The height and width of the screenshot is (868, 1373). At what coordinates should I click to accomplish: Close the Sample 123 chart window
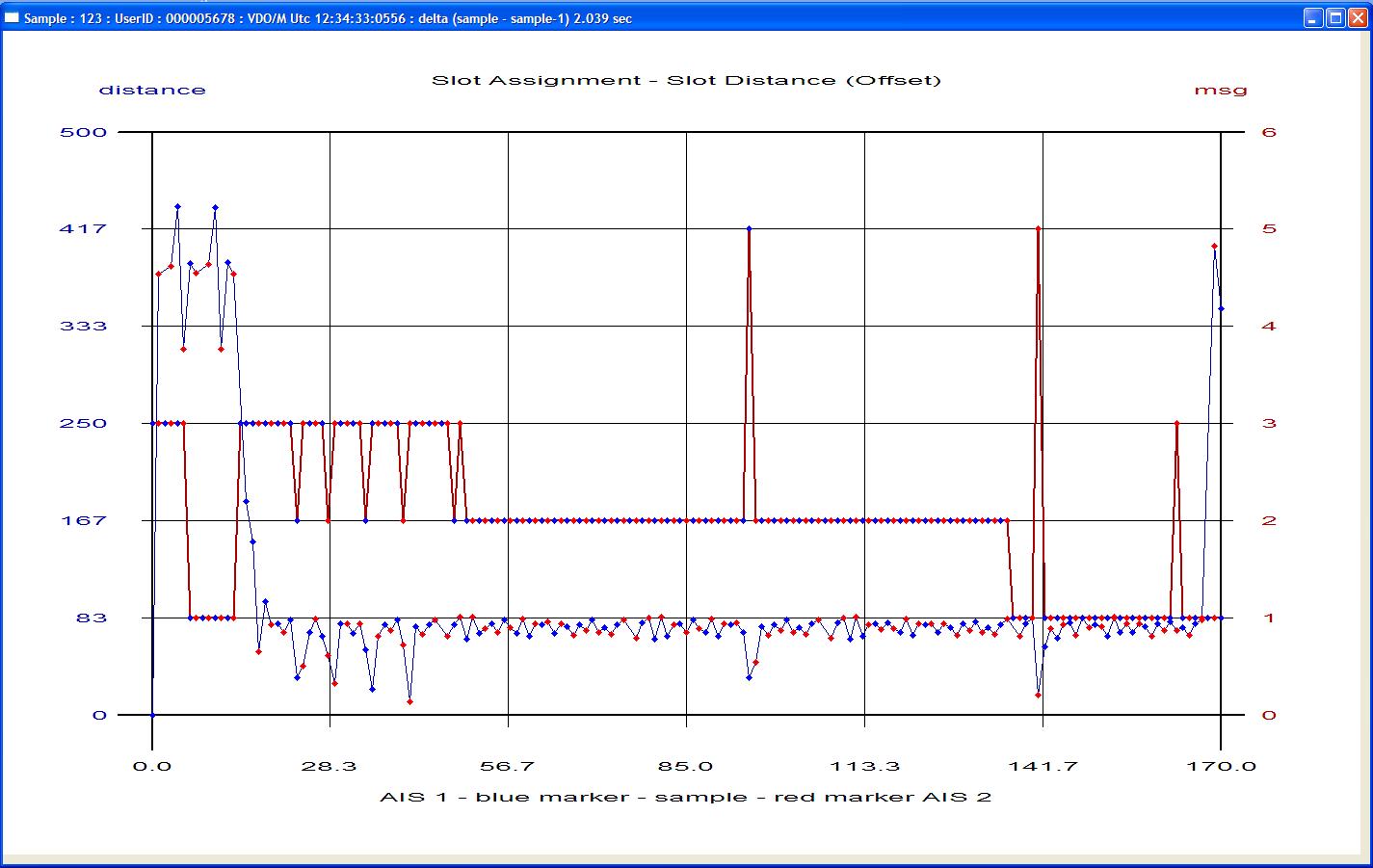(x=1357, y=18)
